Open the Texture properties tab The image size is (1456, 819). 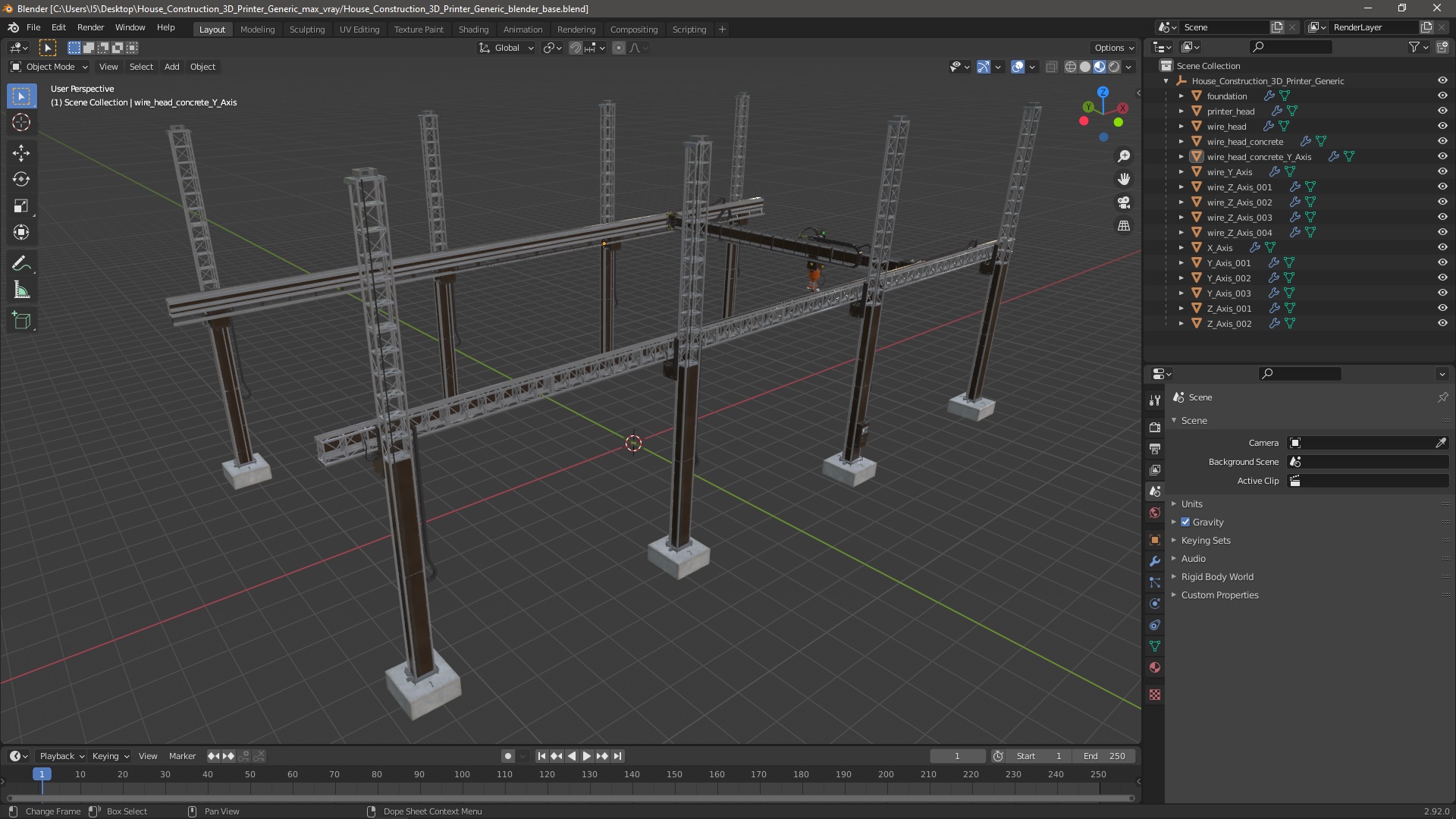pyautogui.click(x=1155, y=695)
